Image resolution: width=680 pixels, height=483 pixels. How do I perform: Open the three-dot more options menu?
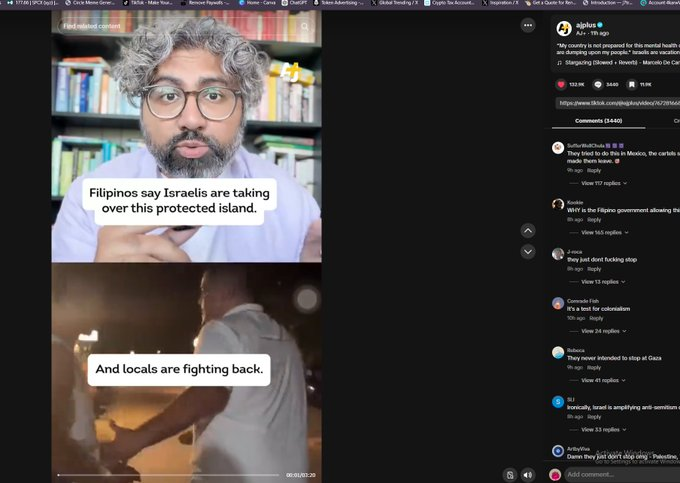click(x=528, y=25)
